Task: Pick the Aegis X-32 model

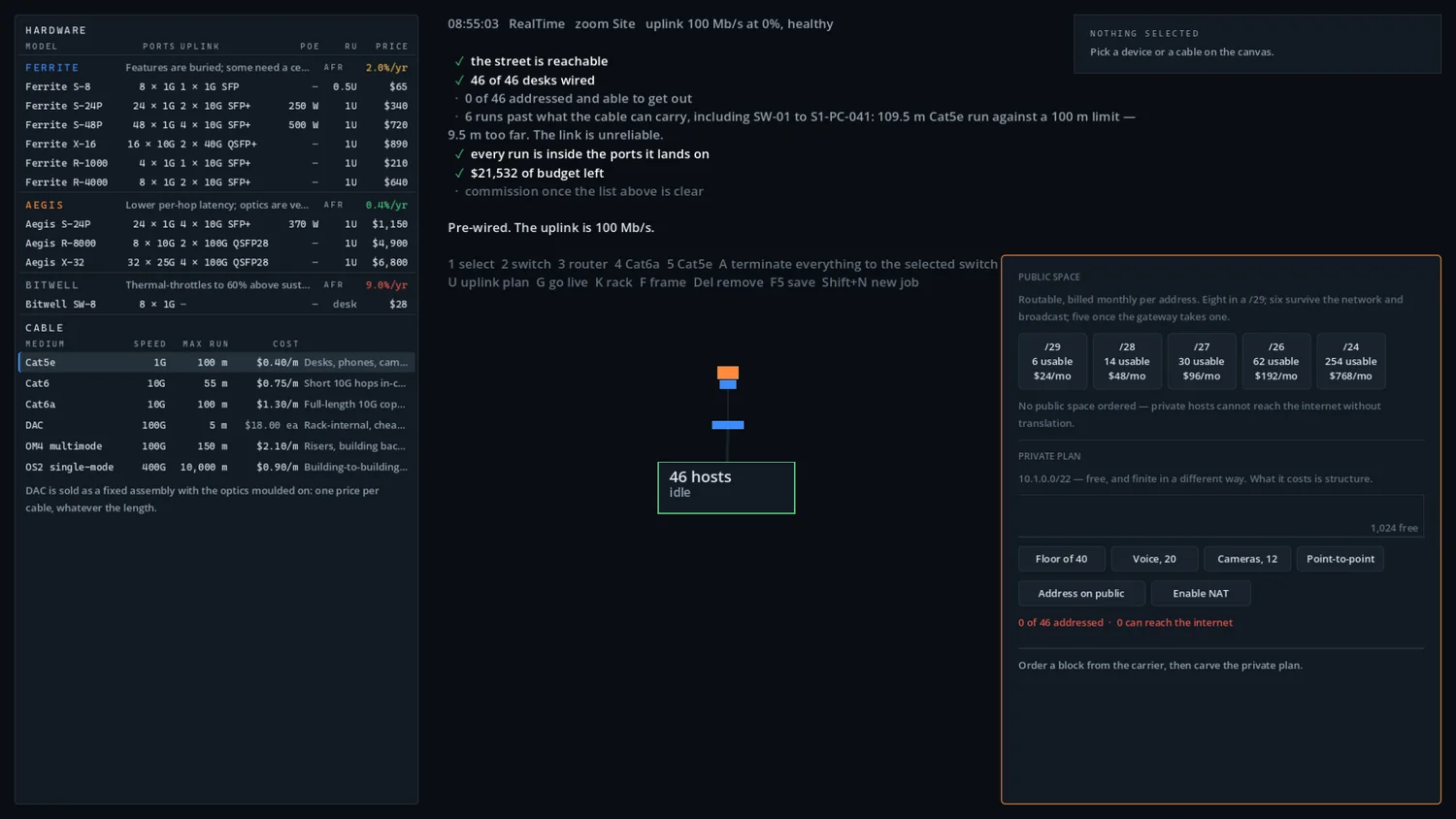Action: [x=216, y=262]
